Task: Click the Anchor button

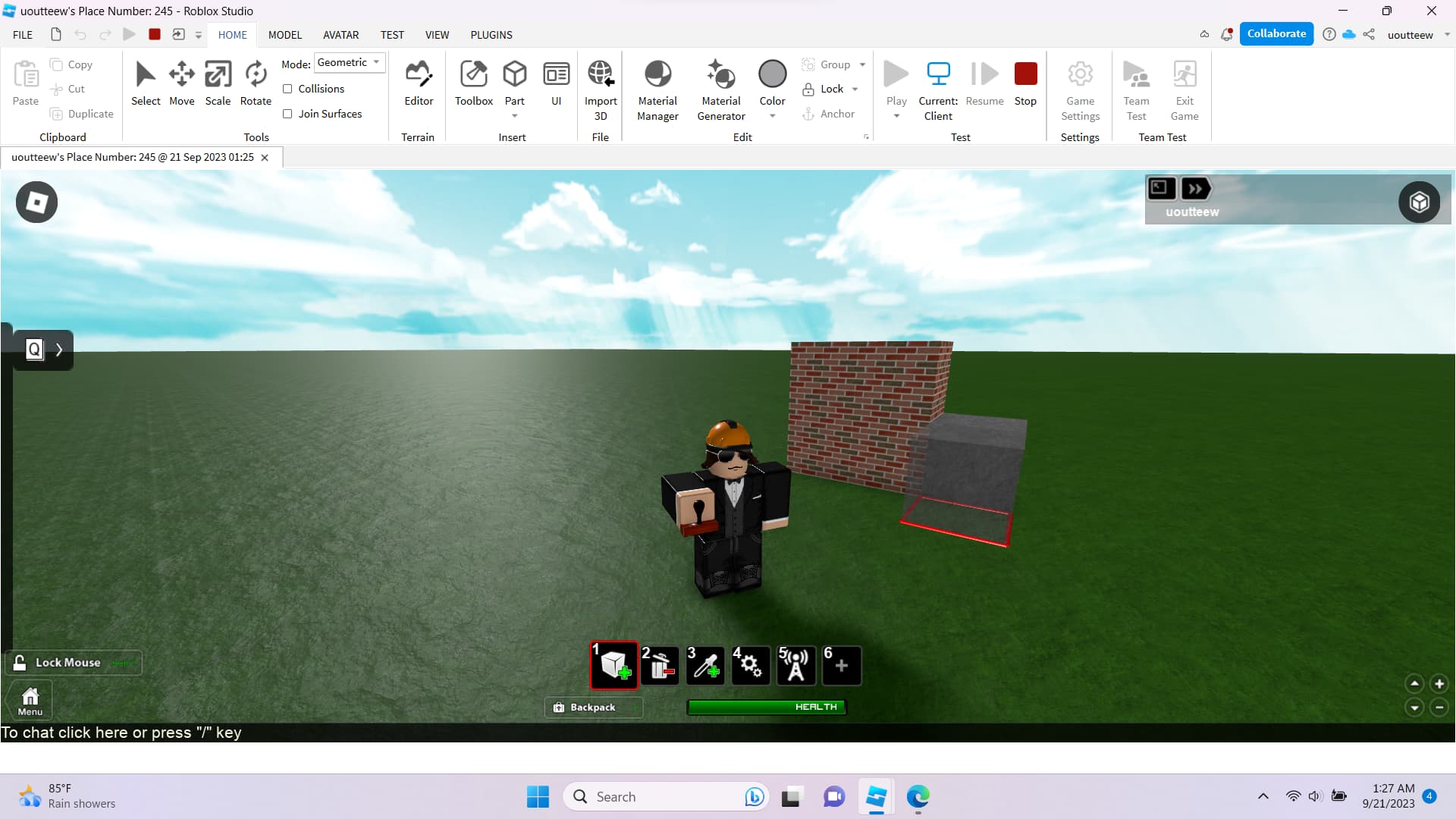Action: [828, 114]
